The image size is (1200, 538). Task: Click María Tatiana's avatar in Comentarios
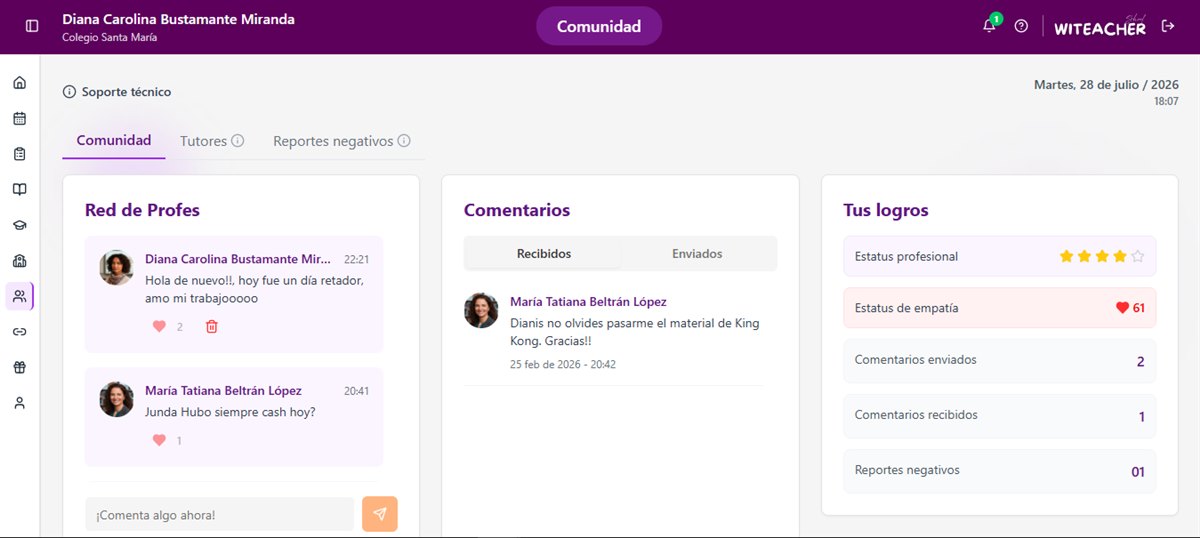tap(481, 310)
